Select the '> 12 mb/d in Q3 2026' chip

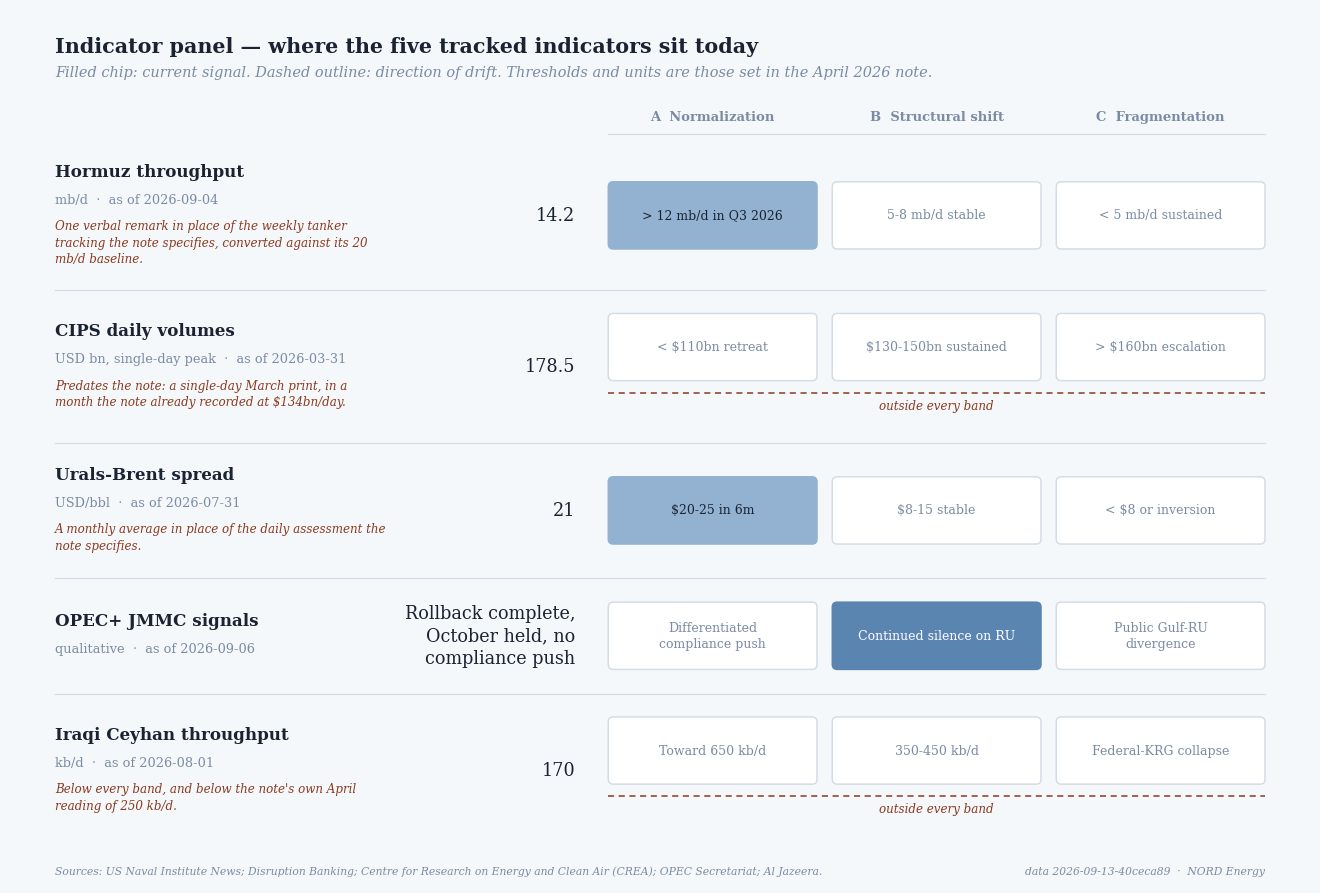click(712, 215)
